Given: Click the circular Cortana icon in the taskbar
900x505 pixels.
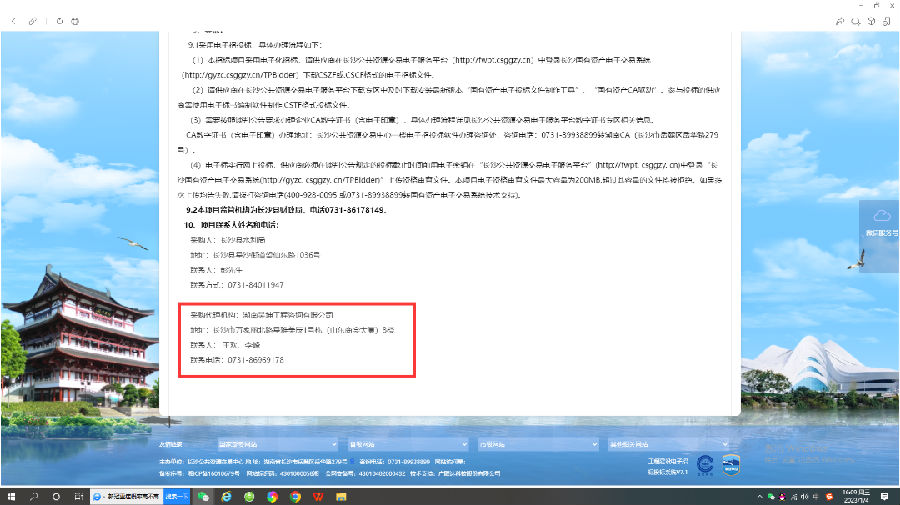Looking at the screenshot, I should click(56, 496).
